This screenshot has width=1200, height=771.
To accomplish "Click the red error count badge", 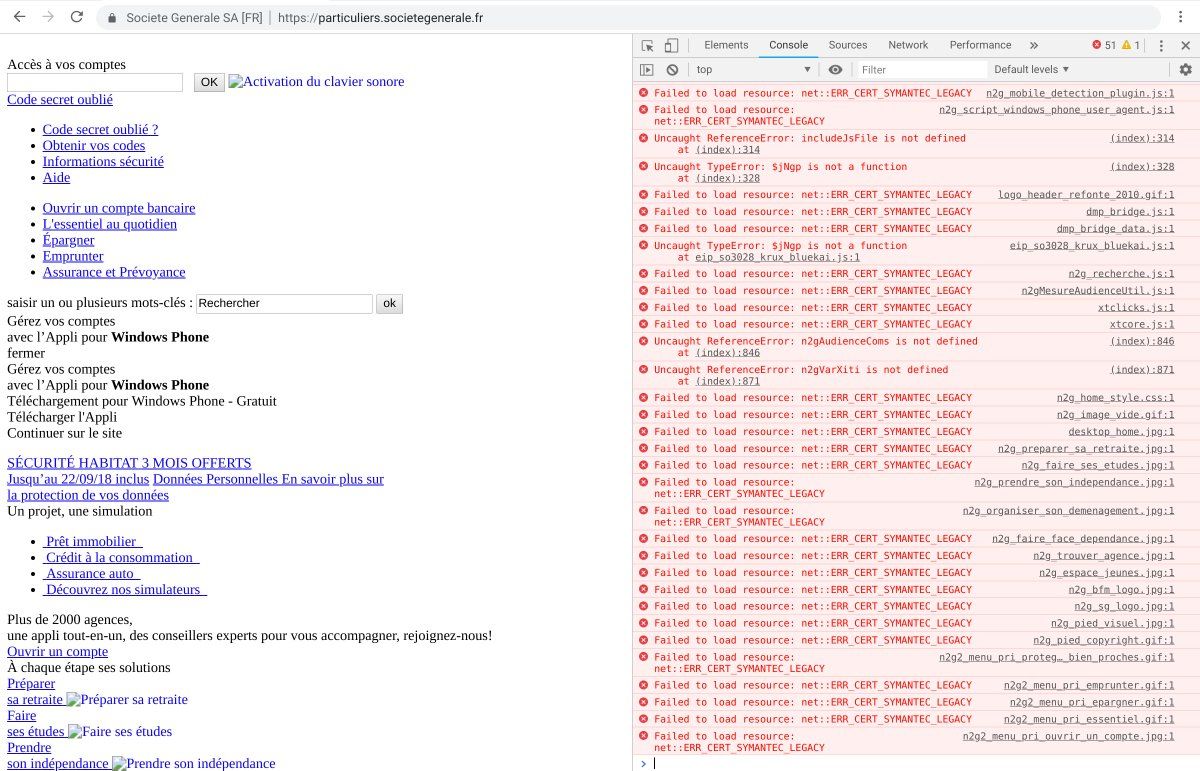I will tap(1104, 45).
